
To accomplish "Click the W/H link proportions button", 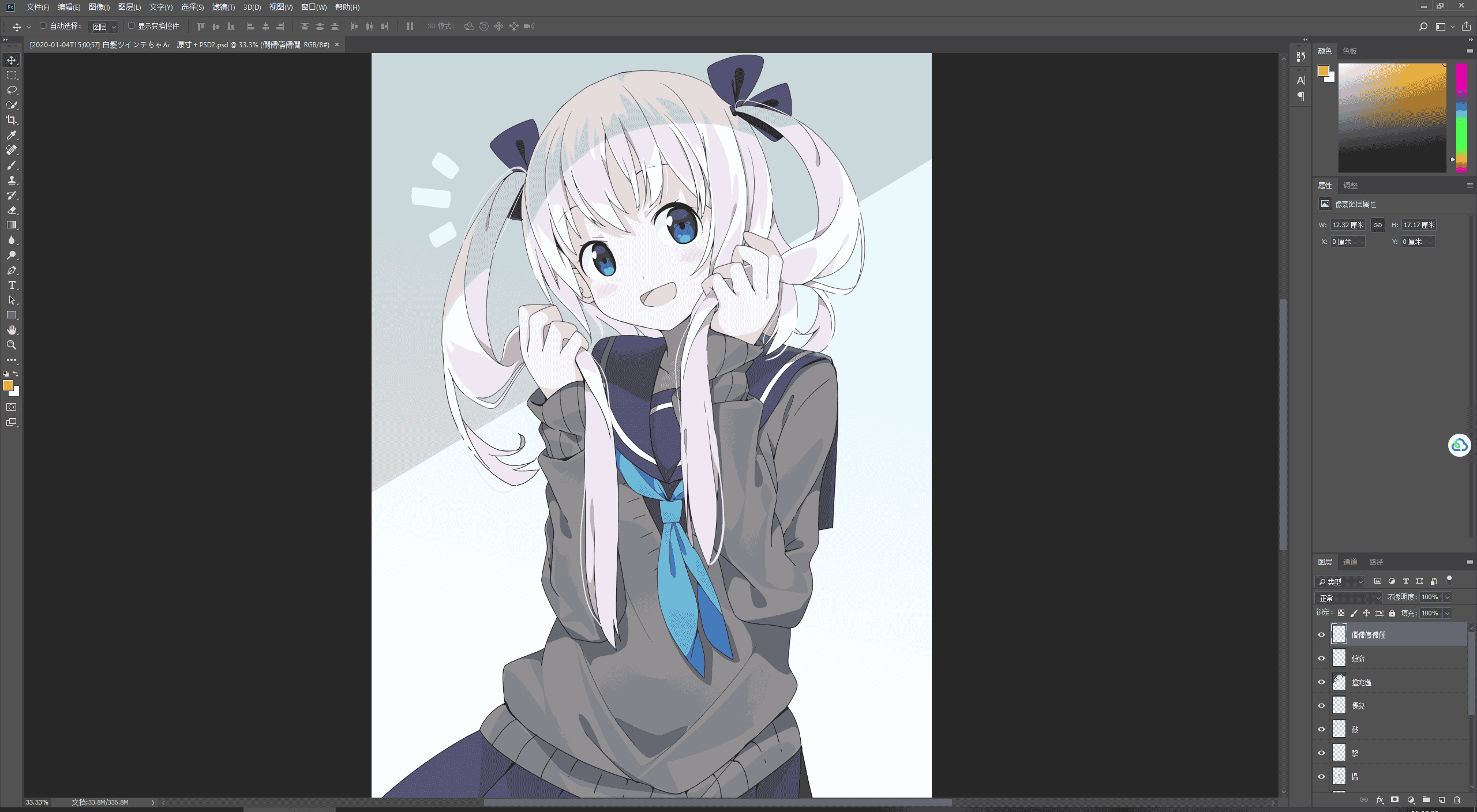I will coord(1378,225).
